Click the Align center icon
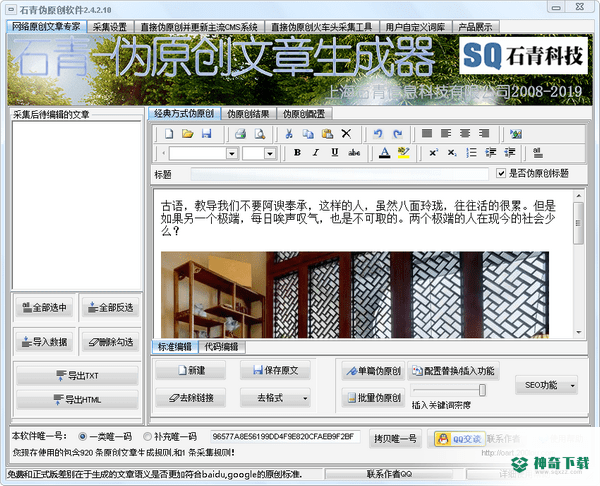The image size is (600, 486). 465,133
